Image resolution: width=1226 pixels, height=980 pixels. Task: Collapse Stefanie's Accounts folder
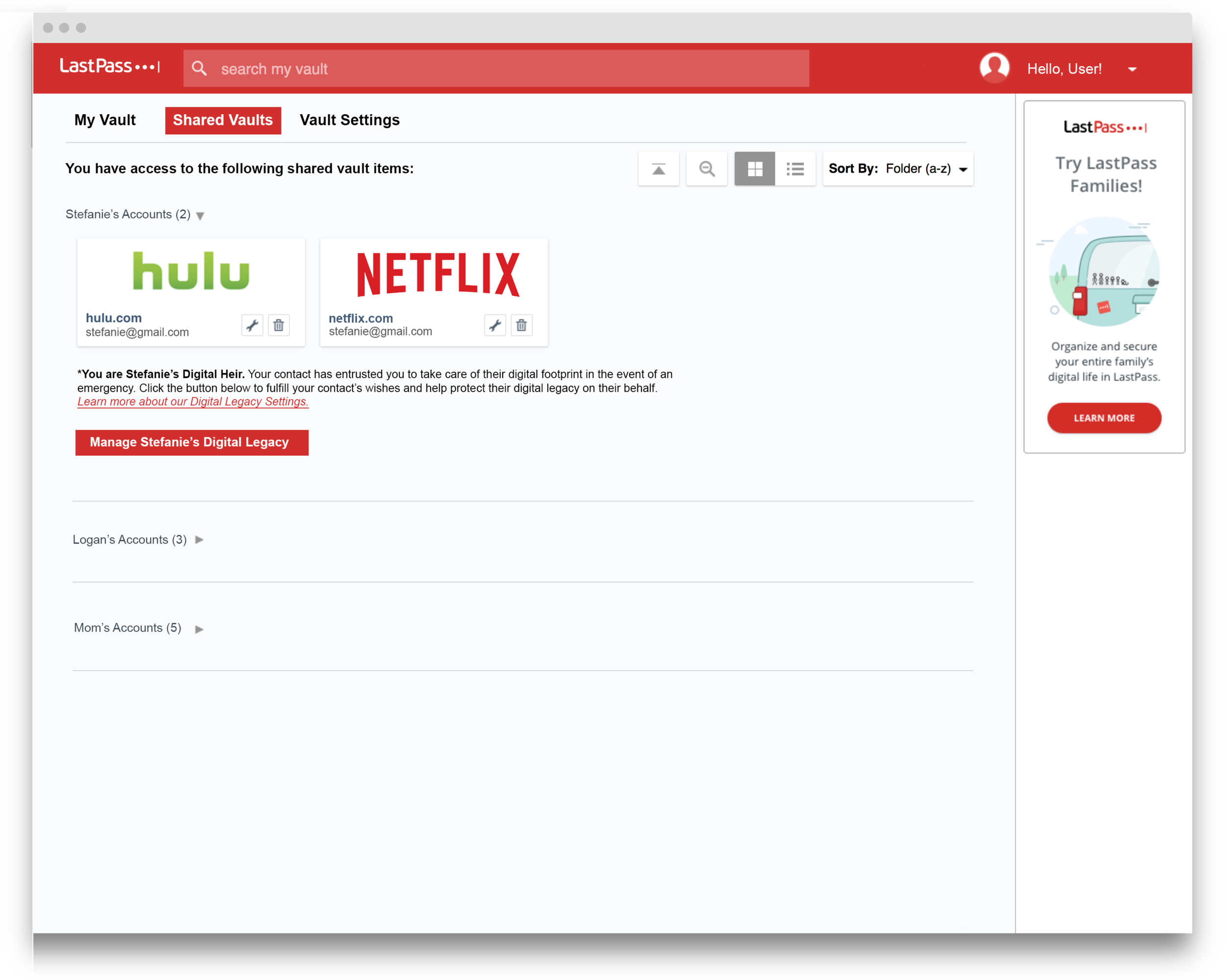tap(200, 215)
